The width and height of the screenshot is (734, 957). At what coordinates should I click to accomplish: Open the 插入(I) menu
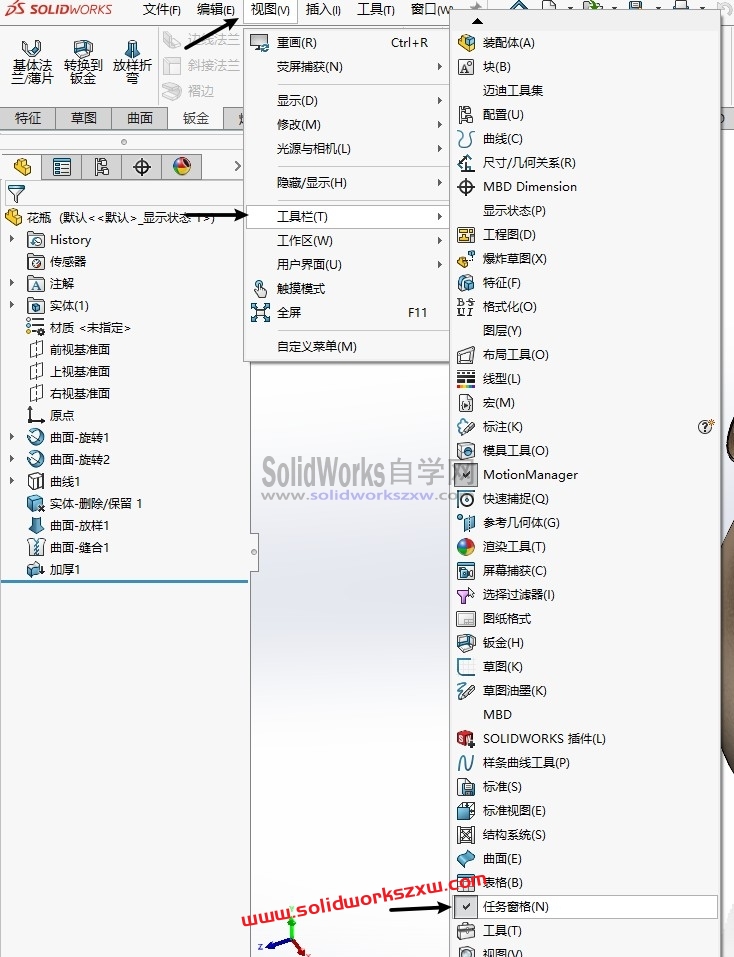tap(323, 10)
